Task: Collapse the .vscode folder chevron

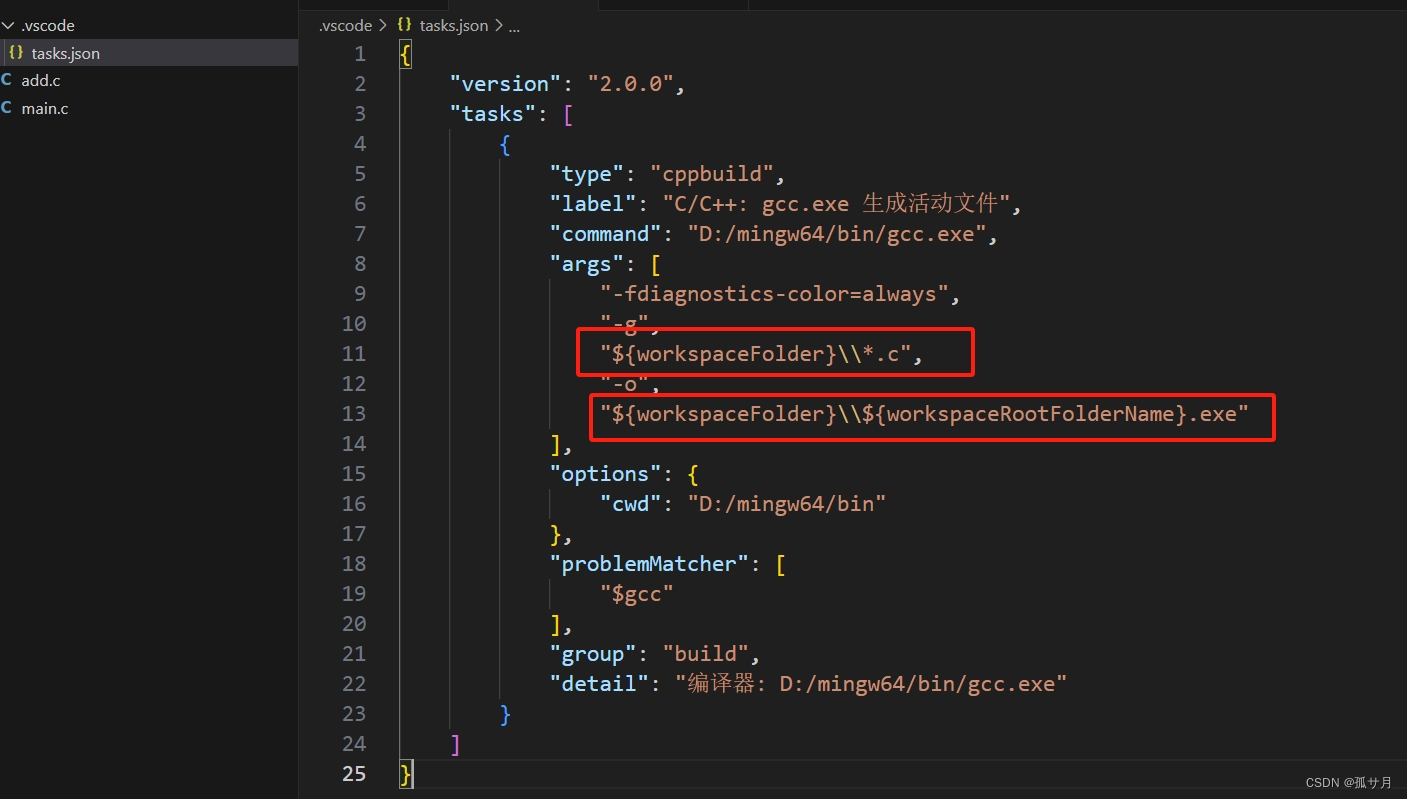Action: pos(8,25)
